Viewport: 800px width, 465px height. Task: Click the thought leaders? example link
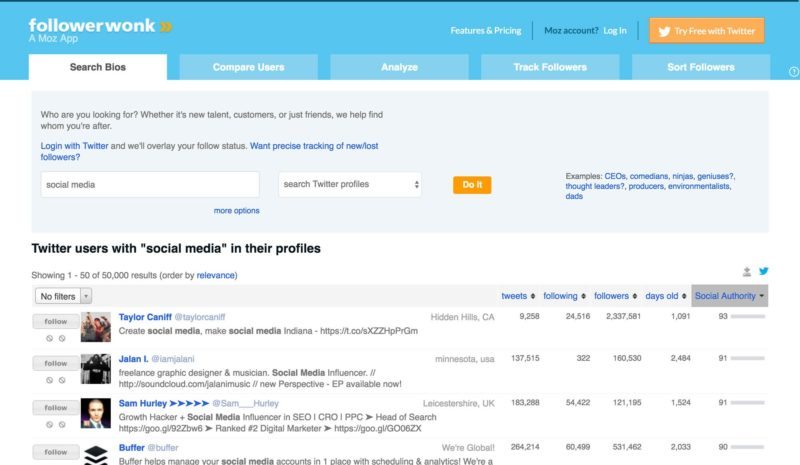point(594,186)
